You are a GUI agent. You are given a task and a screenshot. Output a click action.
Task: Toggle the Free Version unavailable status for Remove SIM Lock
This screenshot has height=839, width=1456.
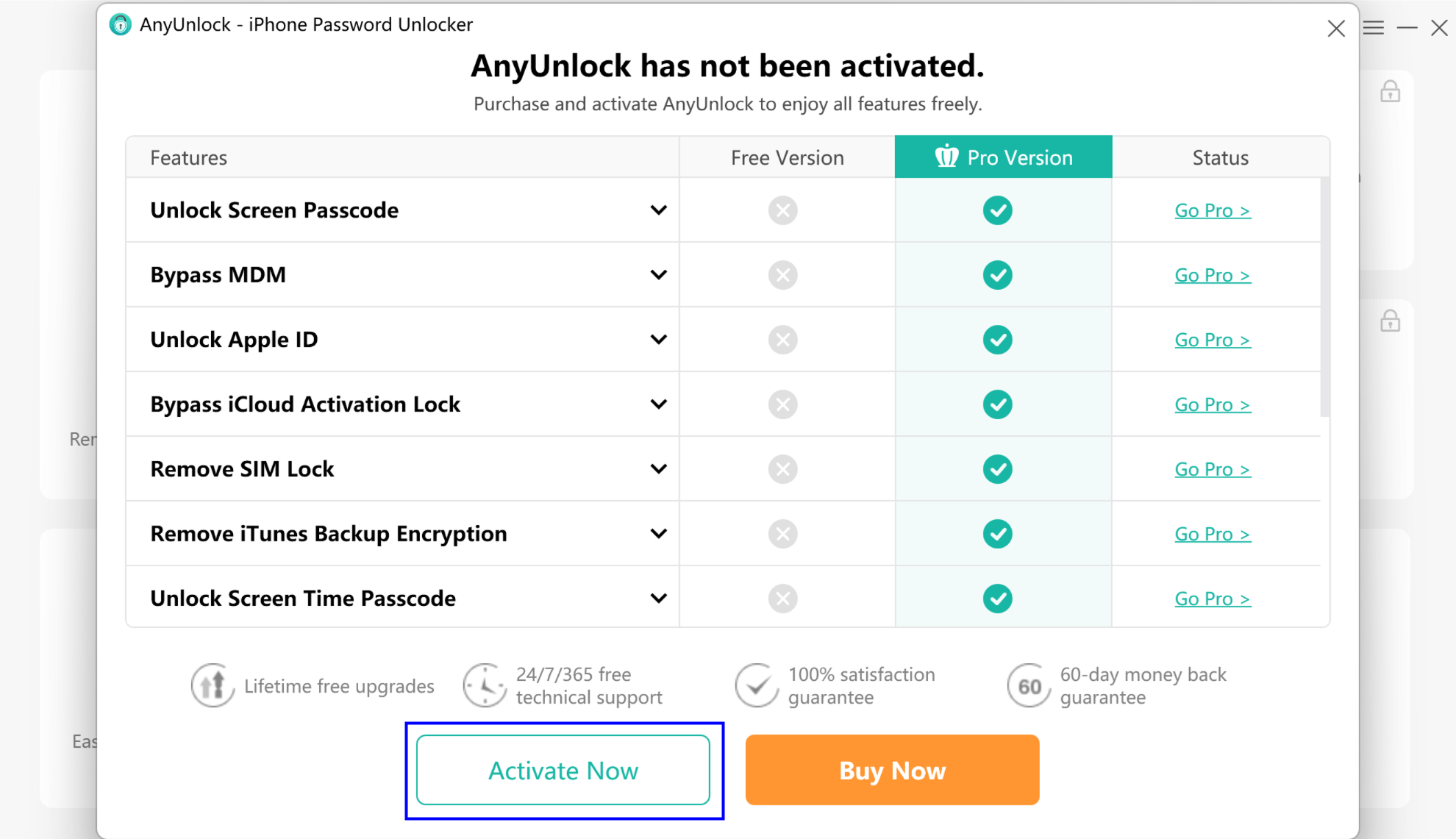point(783,468)
